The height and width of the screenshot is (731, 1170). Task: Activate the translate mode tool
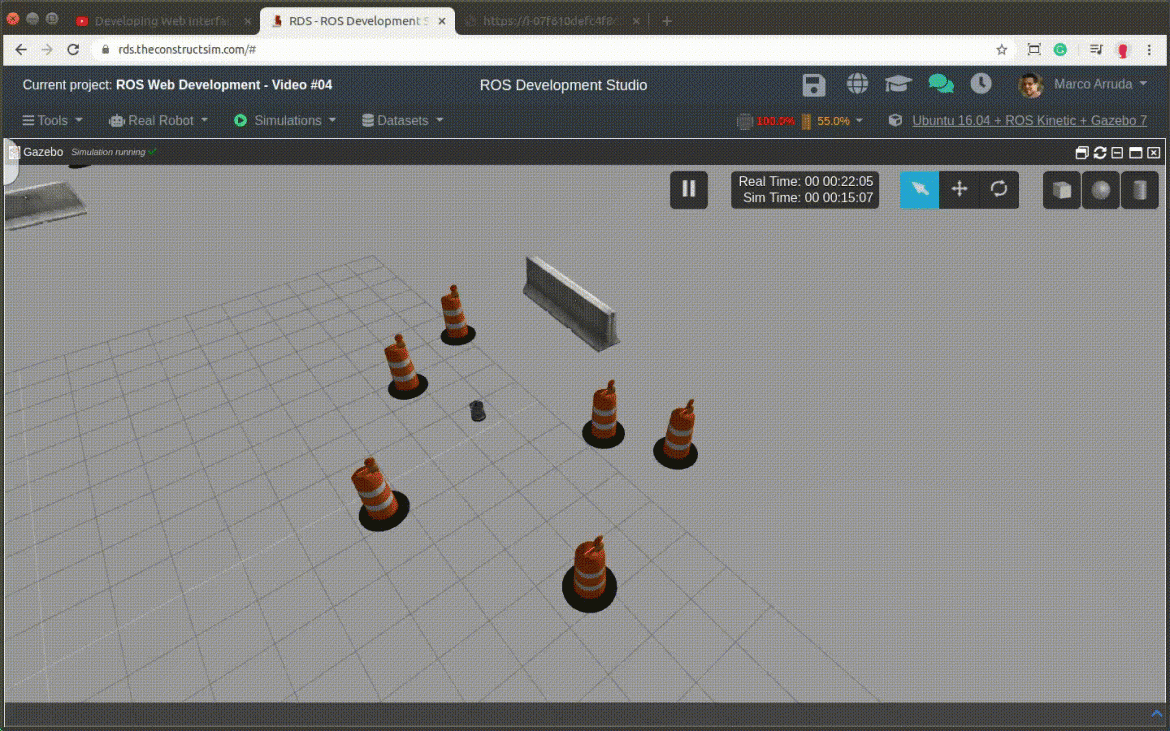(959, 189)
